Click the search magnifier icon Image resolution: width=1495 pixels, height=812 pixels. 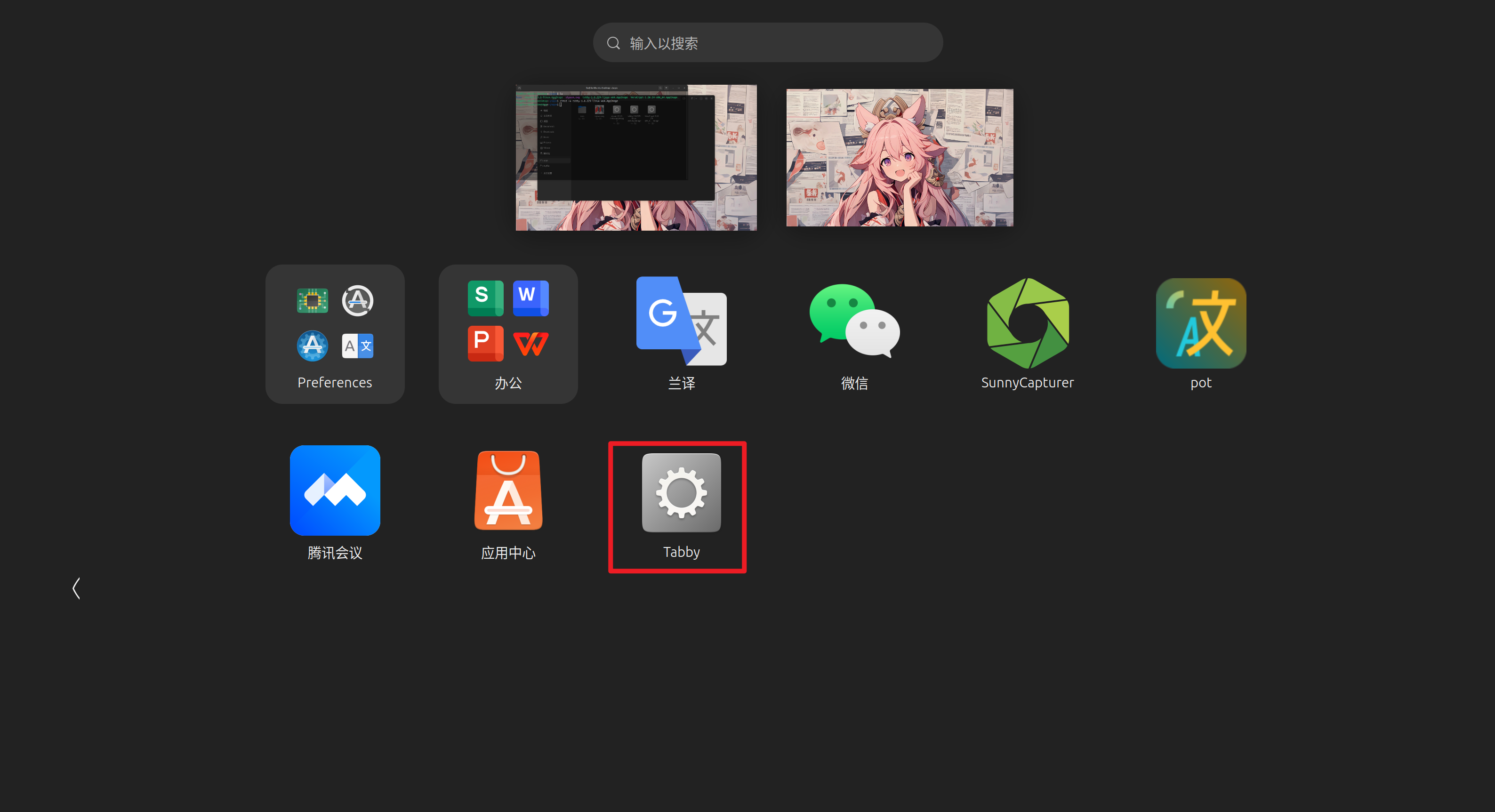click(x=613, y=43)
